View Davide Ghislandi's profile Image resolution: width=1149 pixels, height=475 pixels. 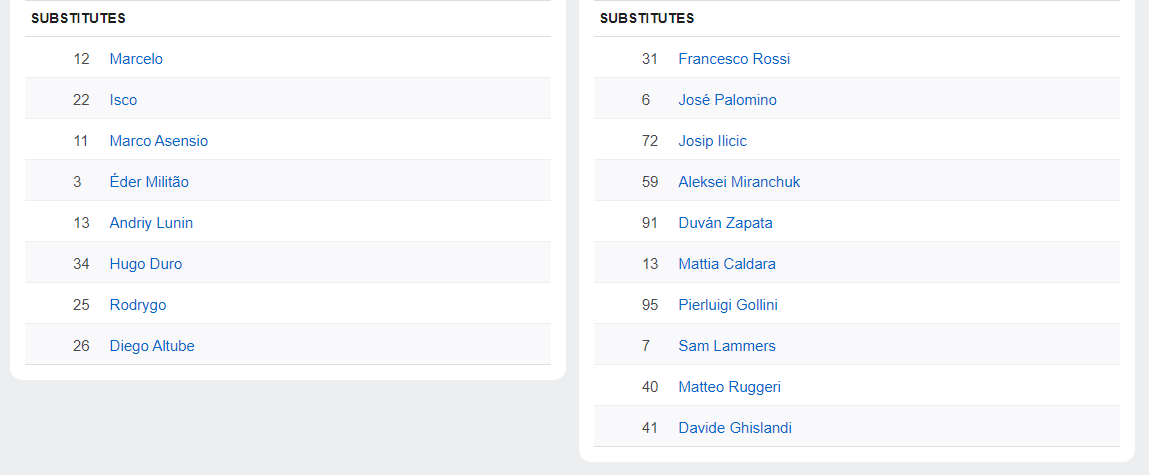[x=735, y=428]
